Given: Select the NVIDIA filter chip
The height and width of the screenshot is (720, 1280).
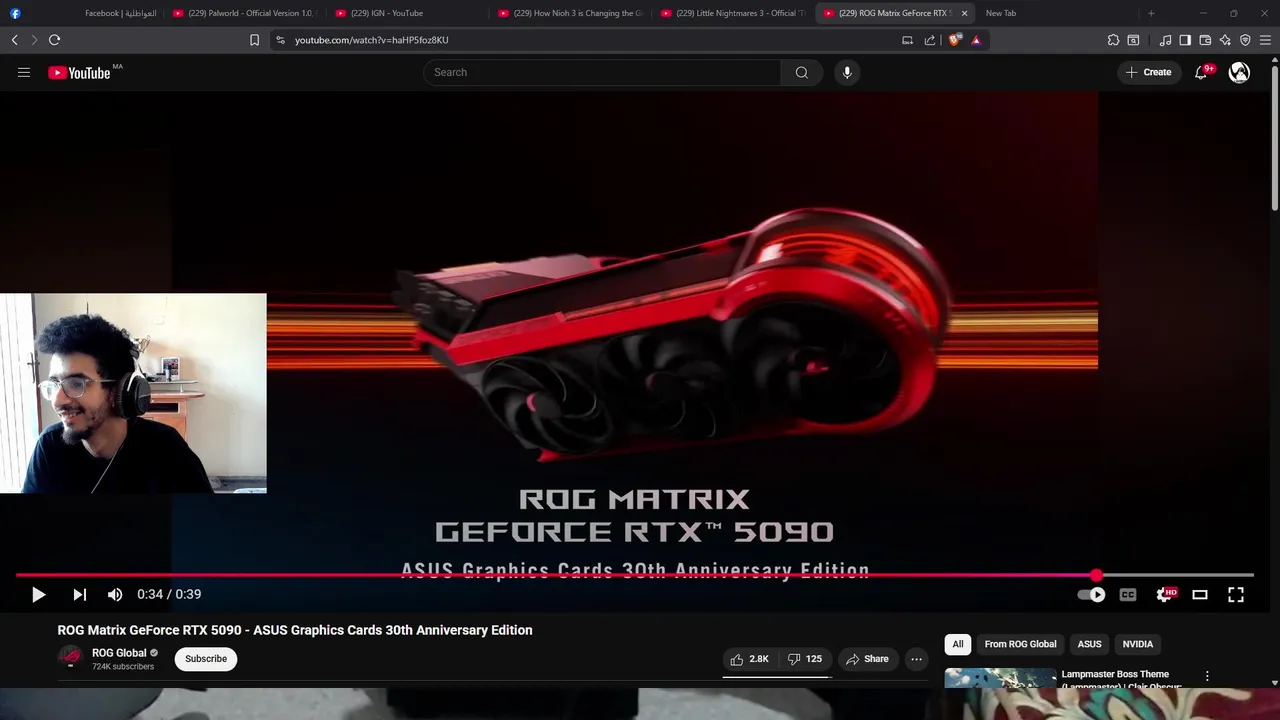Looking at the screenshot, I should coord(1138,644).
